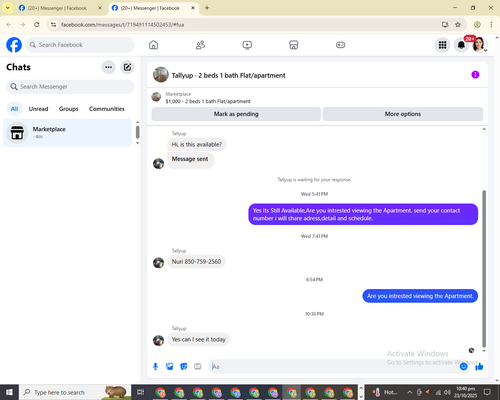Attach a file with the photo icon
The width and height of the screenshot is (500, 400).
pyautogui.click(x=170, y=367)
